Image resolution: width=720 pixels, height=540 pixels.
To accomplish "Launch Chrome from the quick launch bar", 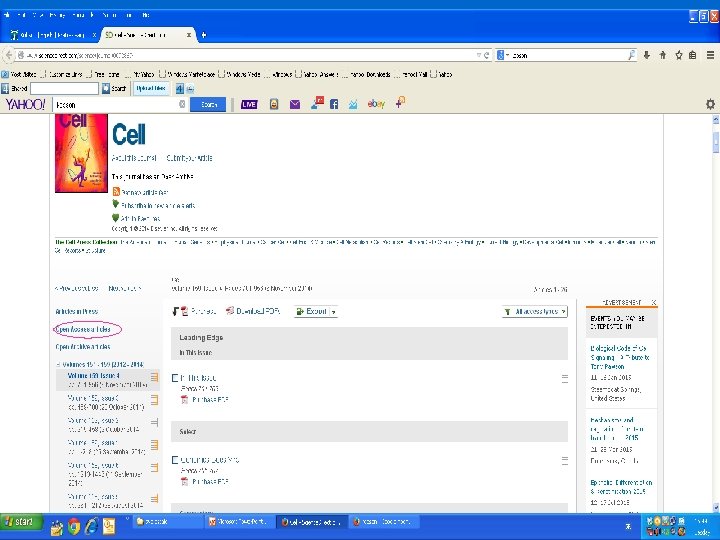I will pyautogui.click(x=74, y=527).
